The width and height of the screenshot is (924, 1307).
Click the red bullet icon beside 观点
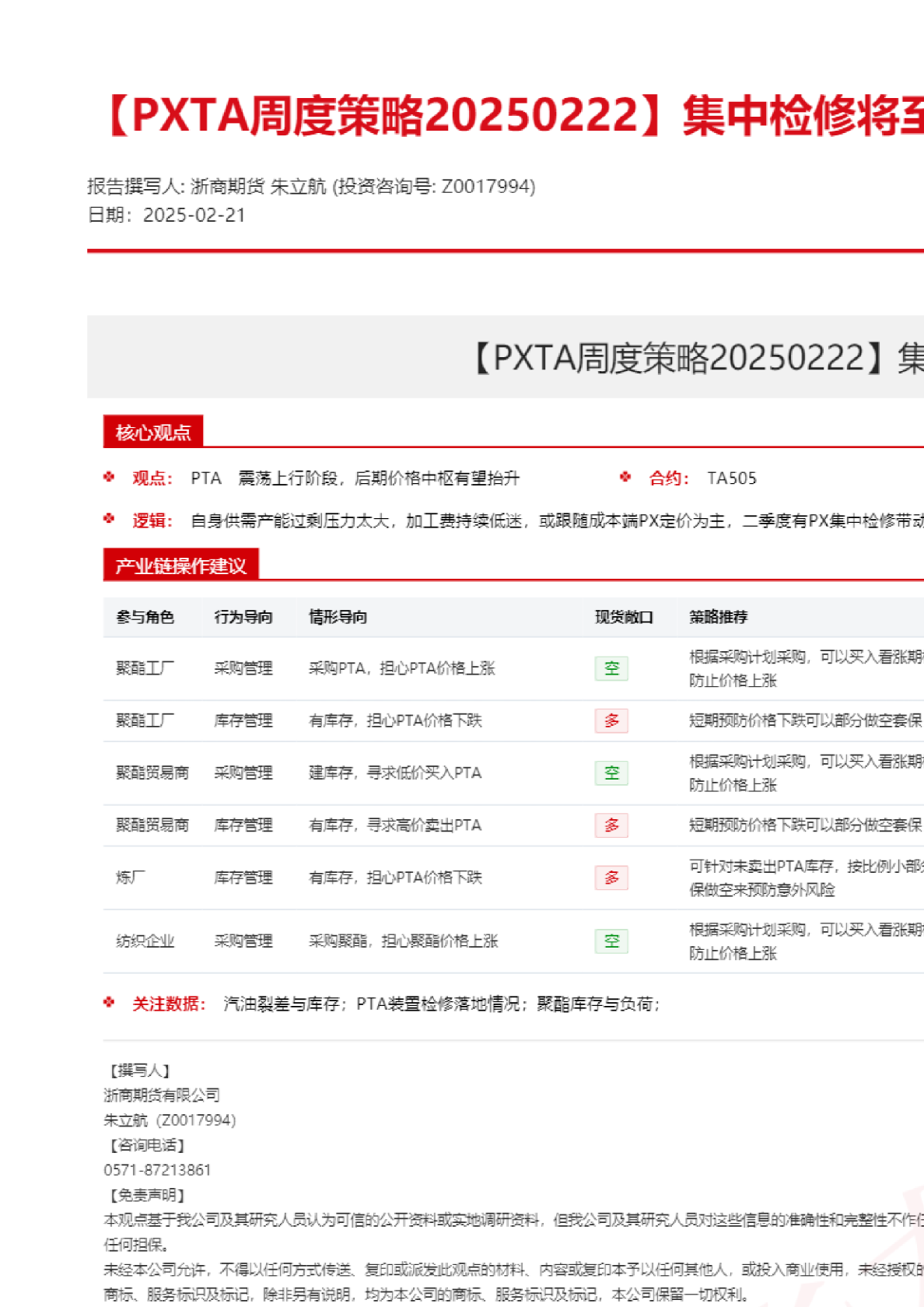click(109, 477)
